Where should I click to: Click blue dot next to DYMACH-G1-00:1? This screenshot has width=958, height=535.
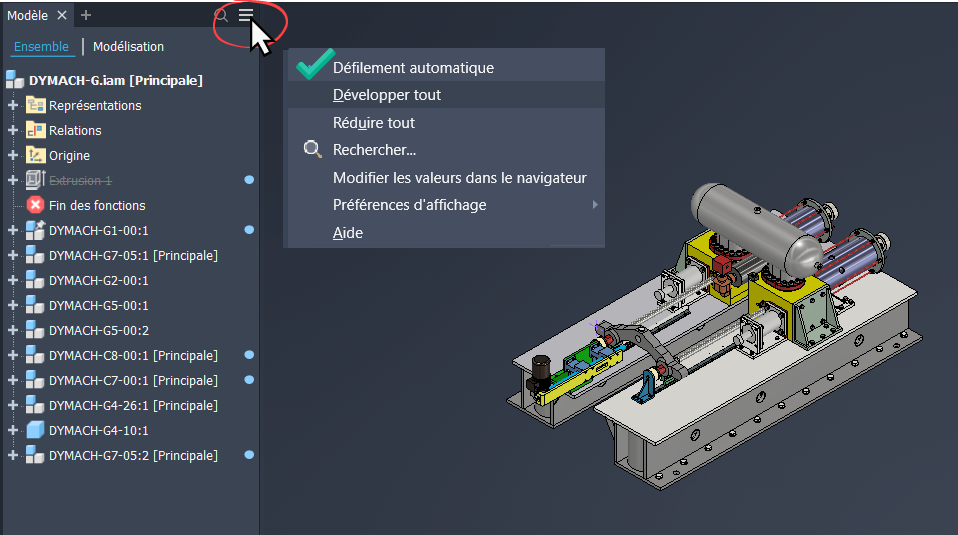[x=249, y=230]
